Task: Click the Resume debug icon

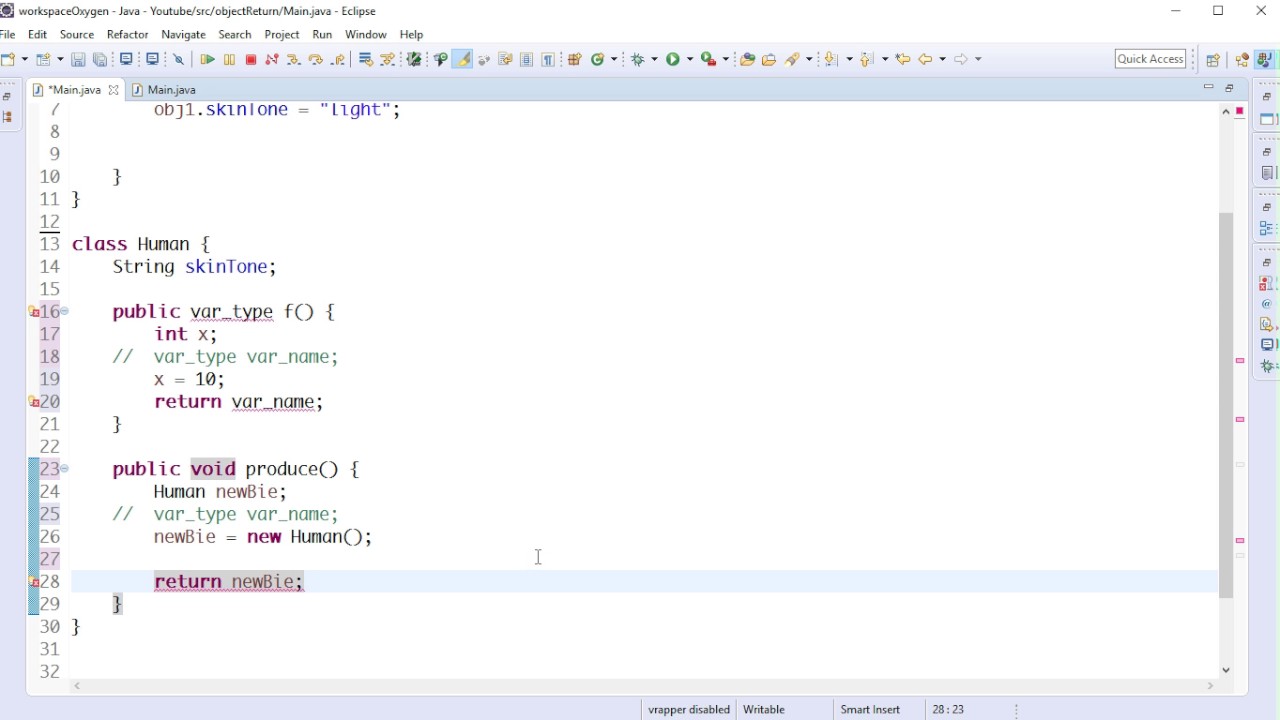Action: (x=207, y=60)
